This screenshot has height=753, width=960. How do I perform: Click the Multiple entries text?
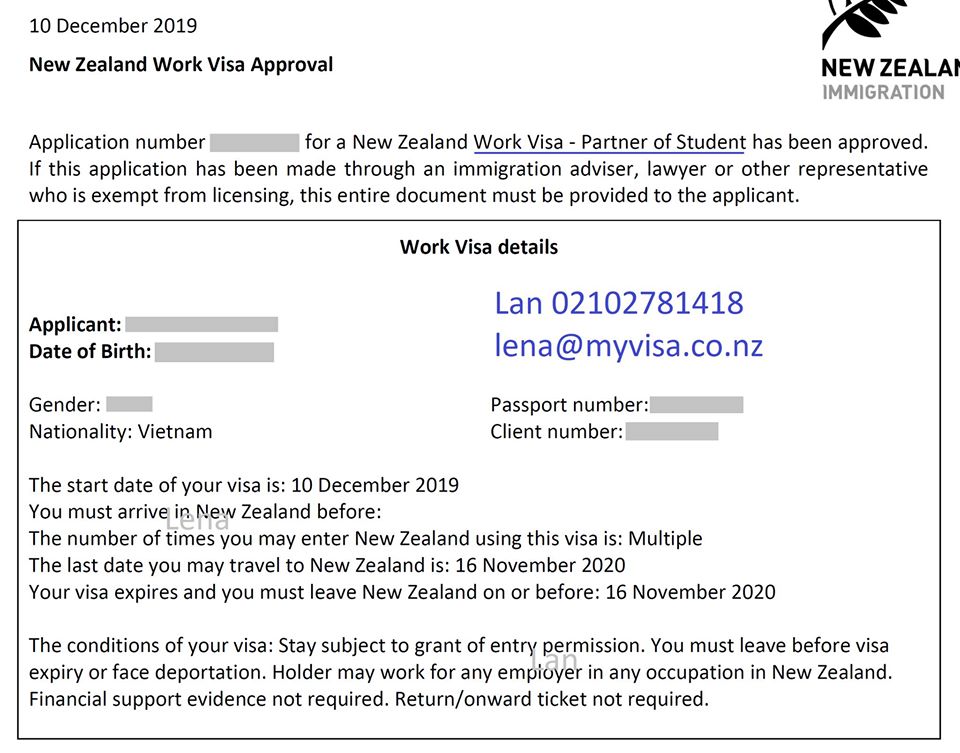coord(666,539)
